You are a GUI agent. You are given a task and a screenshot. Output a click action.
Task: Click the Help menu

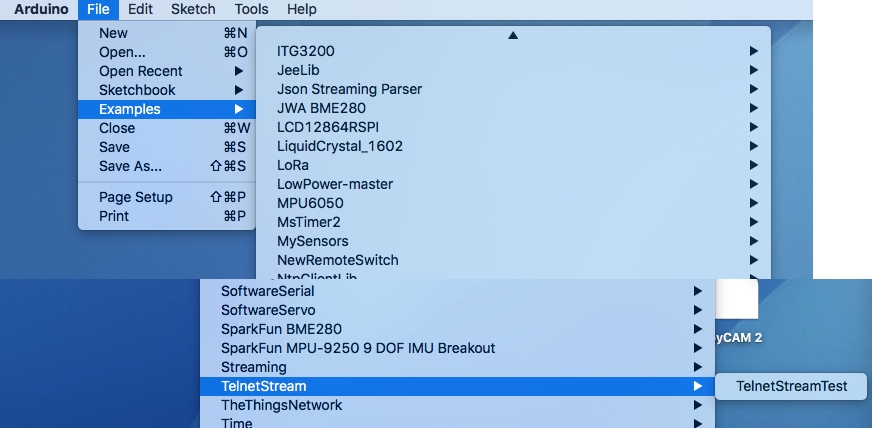pyautogui.click(x=301, y=9)
